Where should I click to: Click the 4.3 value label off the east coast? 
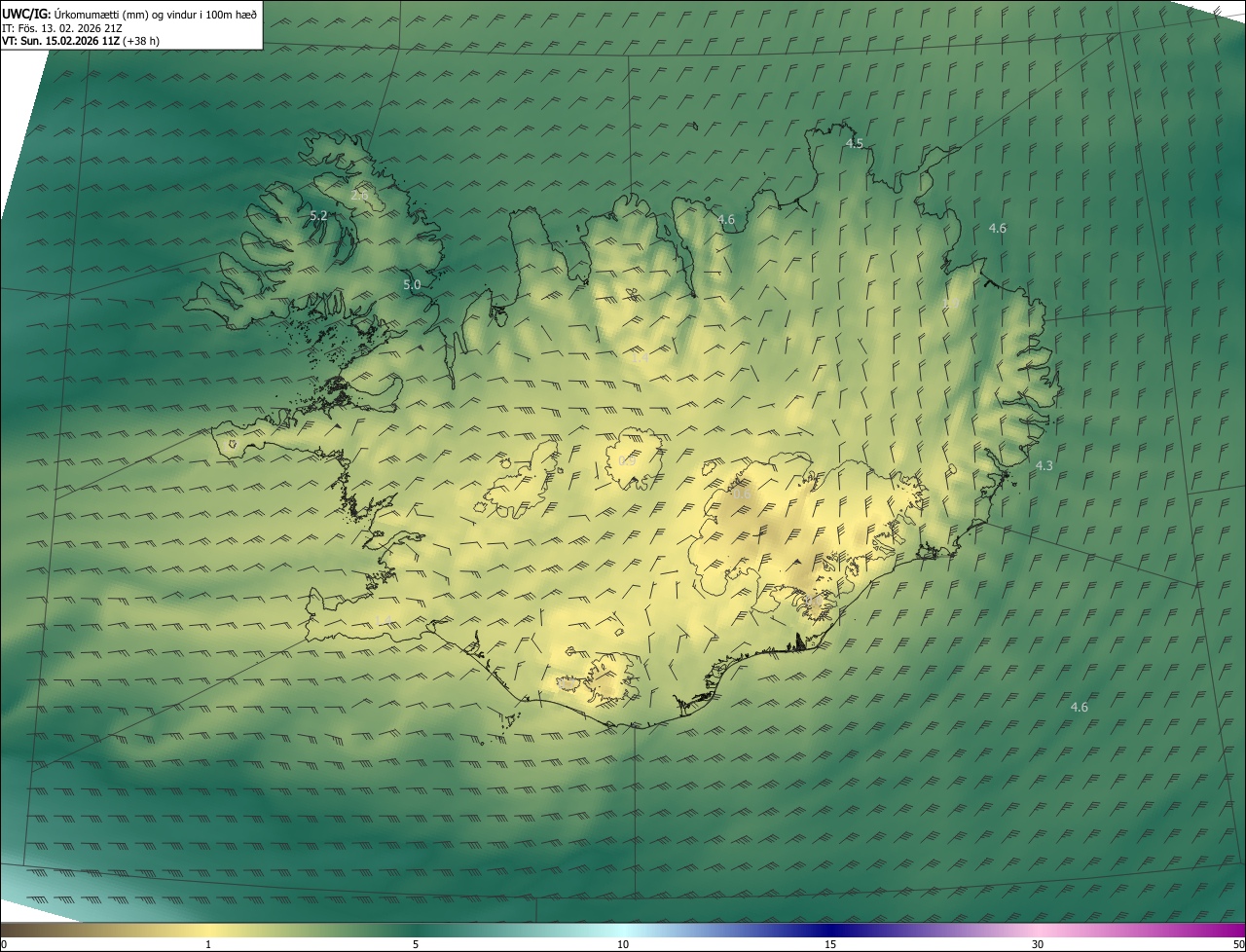coord(1044,465)
